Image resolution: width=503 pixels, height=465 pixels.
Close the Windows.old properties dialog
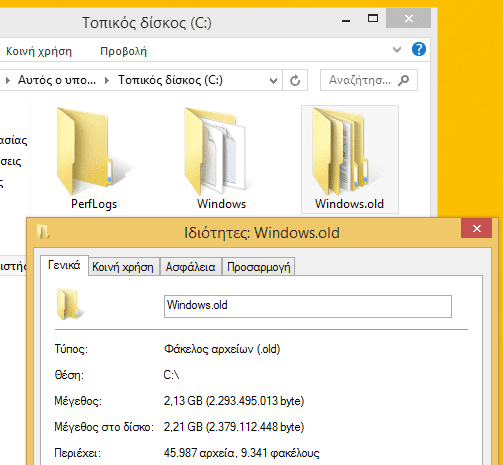pos(477,228)
